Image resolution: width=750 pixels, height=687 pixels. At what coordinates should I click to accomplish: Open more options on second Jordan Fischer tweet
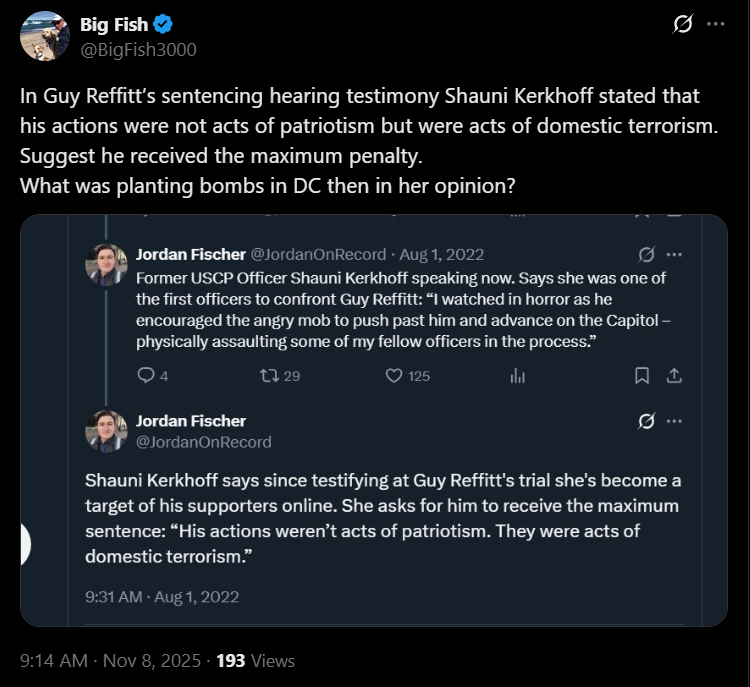tap(674, 421)
